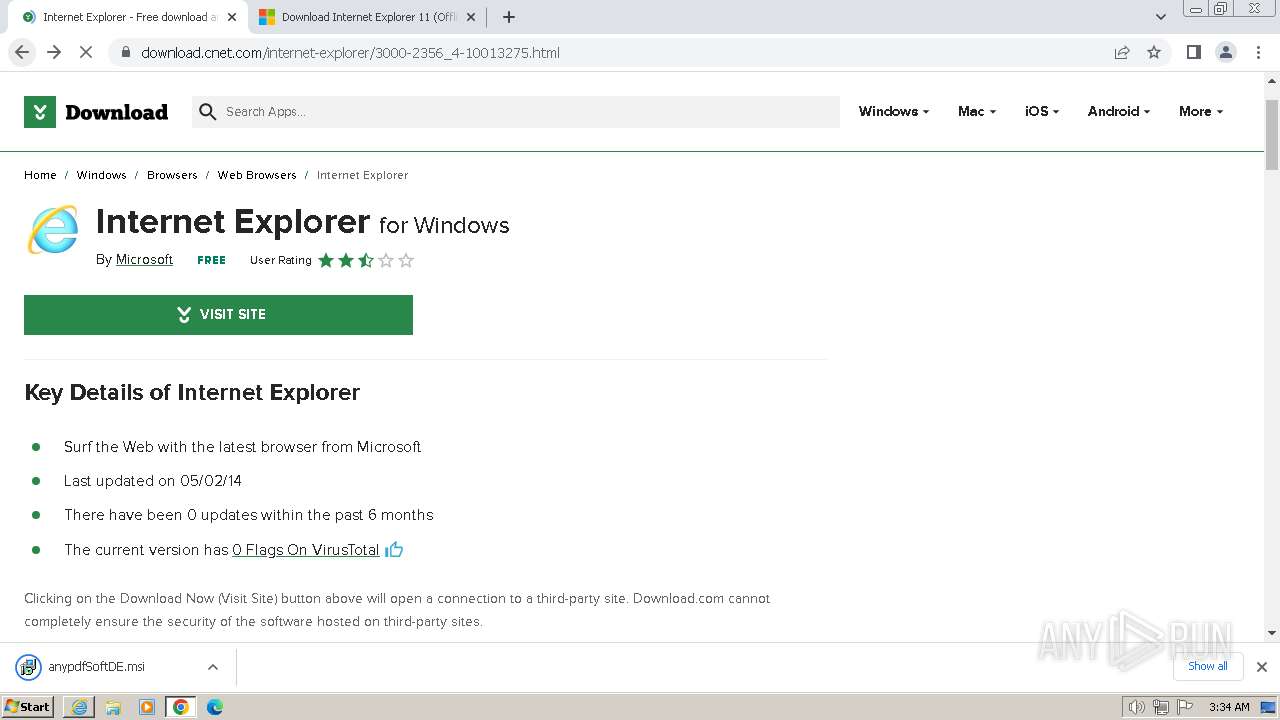Click the Download.com logo
Viewport: 1280px width, 720px height.
(96, 112)
